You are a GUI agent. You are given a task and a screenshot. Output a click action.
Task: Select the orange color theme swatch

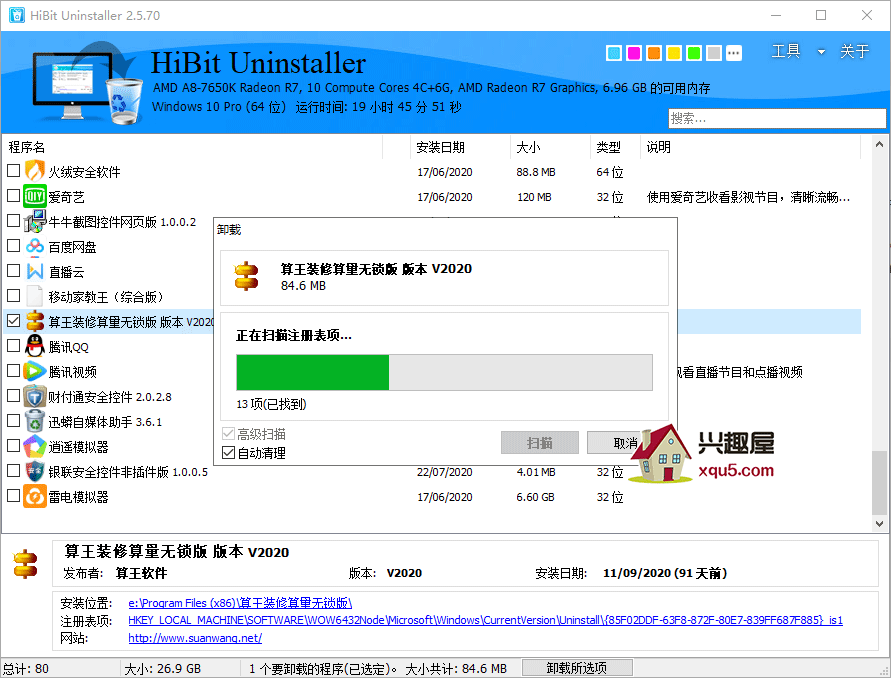[654, 53]
